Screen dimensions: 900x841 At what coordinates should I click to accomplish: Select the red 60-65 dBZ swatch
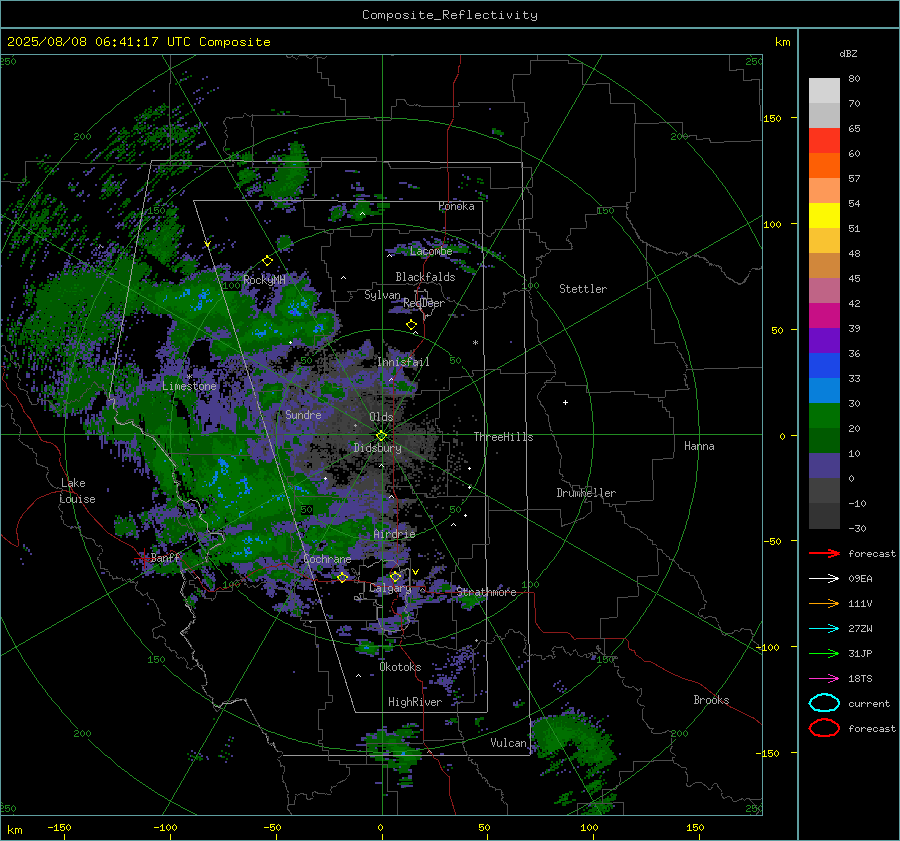[x=824, y=141]
